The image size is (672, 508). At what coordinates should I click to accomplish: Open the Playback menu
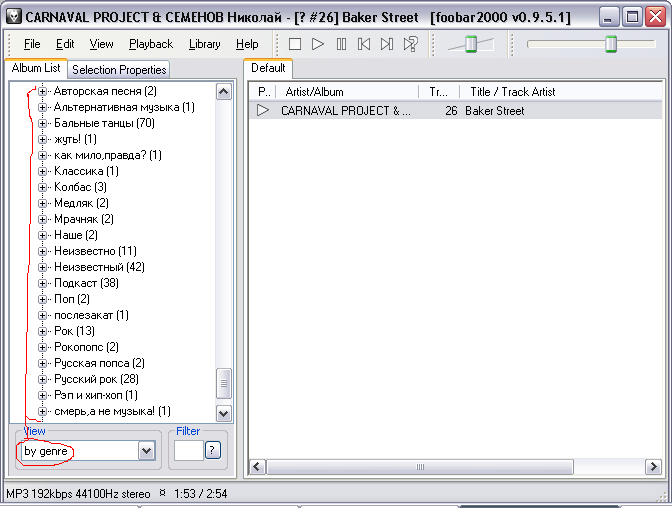point(151,44)
